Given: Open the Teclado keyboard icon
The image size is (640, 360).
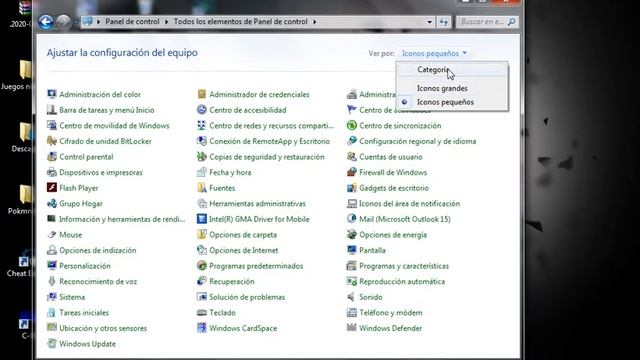Looking at the screenshot, I should pyautogui.click(x=202, y=313).
